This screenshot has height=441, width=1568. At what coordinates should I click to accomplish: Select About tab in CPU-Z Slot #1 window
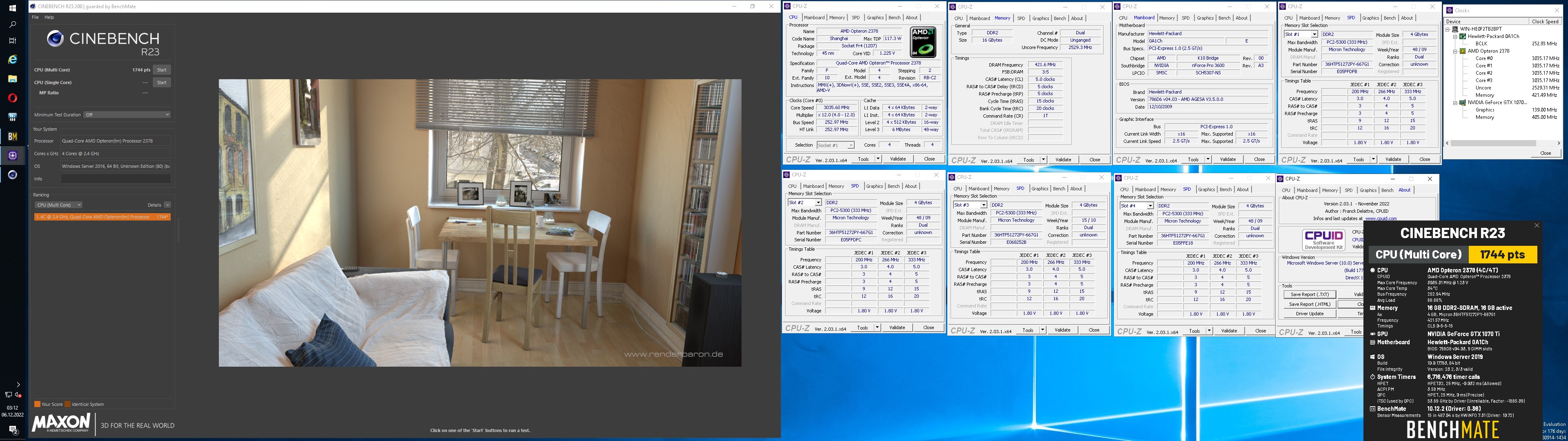coord(1407,18)
